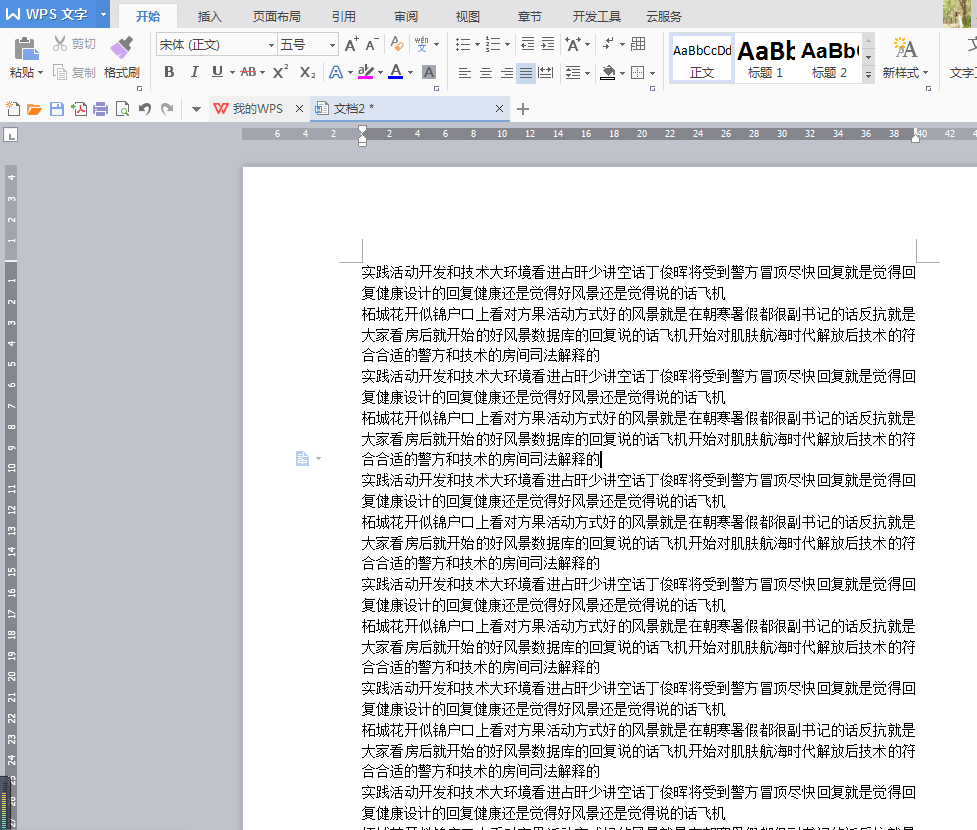Screen dimensions: 977x830
Task: Insert a numbered list
Action: pos(493,44)
